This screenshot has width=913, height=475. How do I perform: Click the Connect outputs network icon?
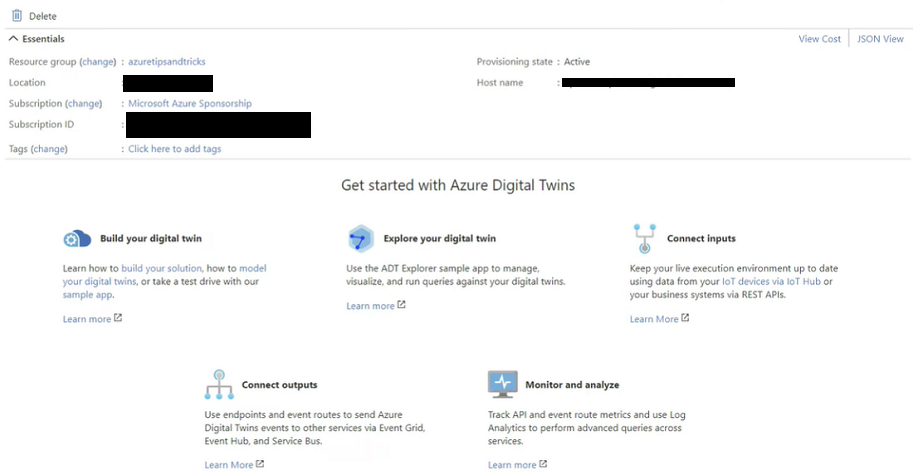coord(219,384)
